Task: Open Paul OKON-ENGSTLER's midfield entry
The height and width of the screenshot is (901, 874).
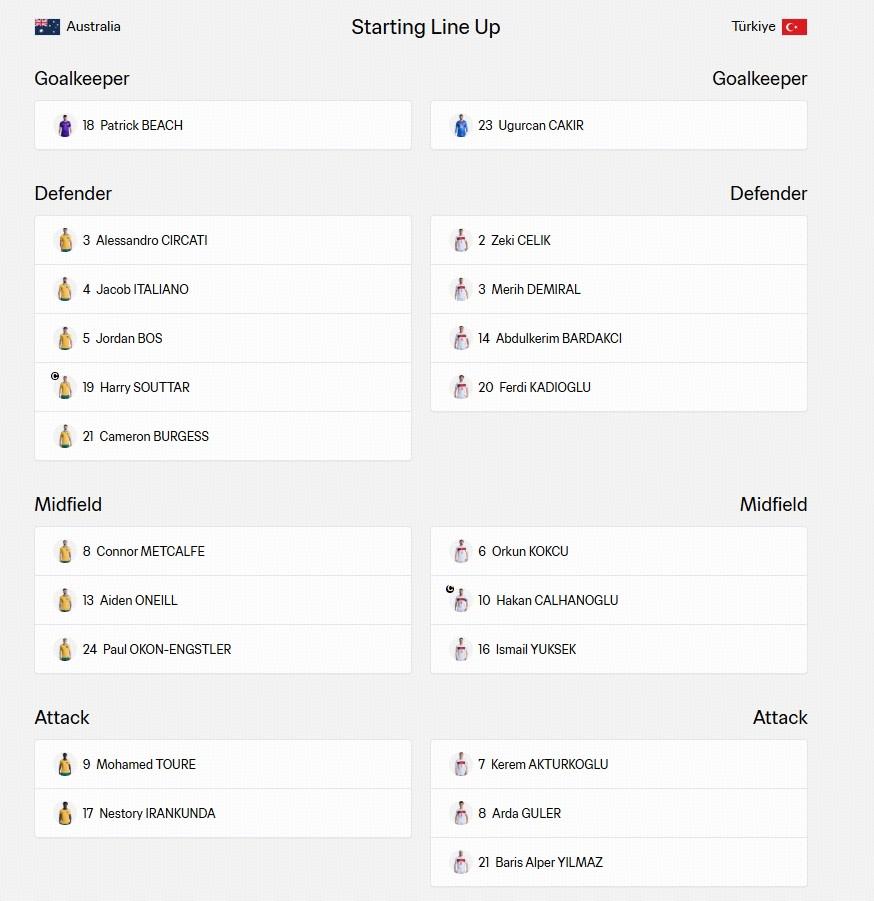Action: click(x=223, y=649)
